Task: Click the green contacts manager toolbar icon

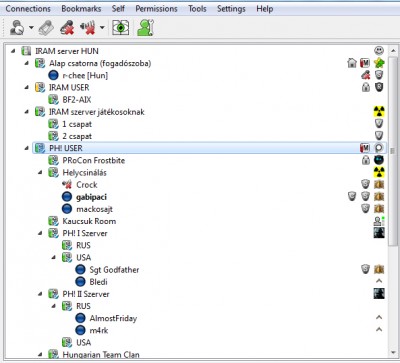Action: (x=145, y=28)
